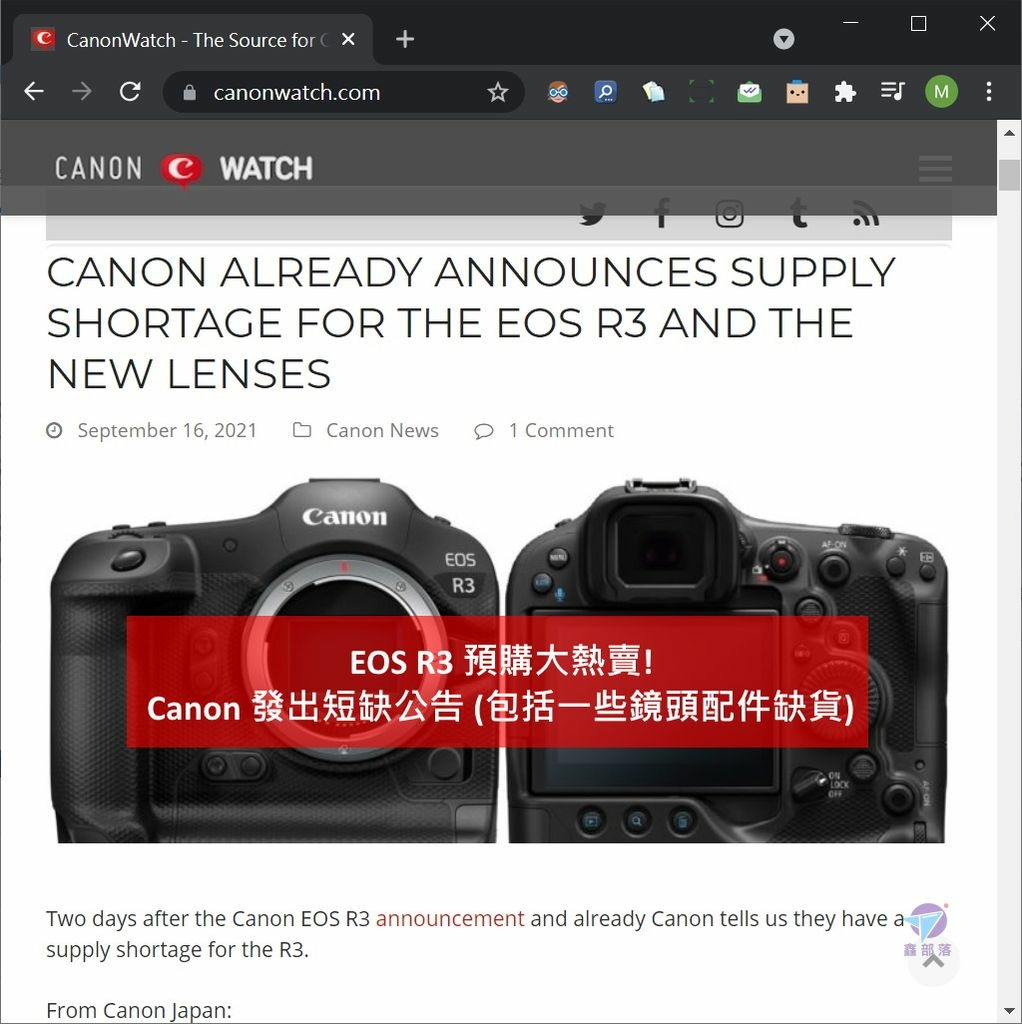Open the Twitter social link icon
1022x1024 pixels.
click(x=592, y=214)
